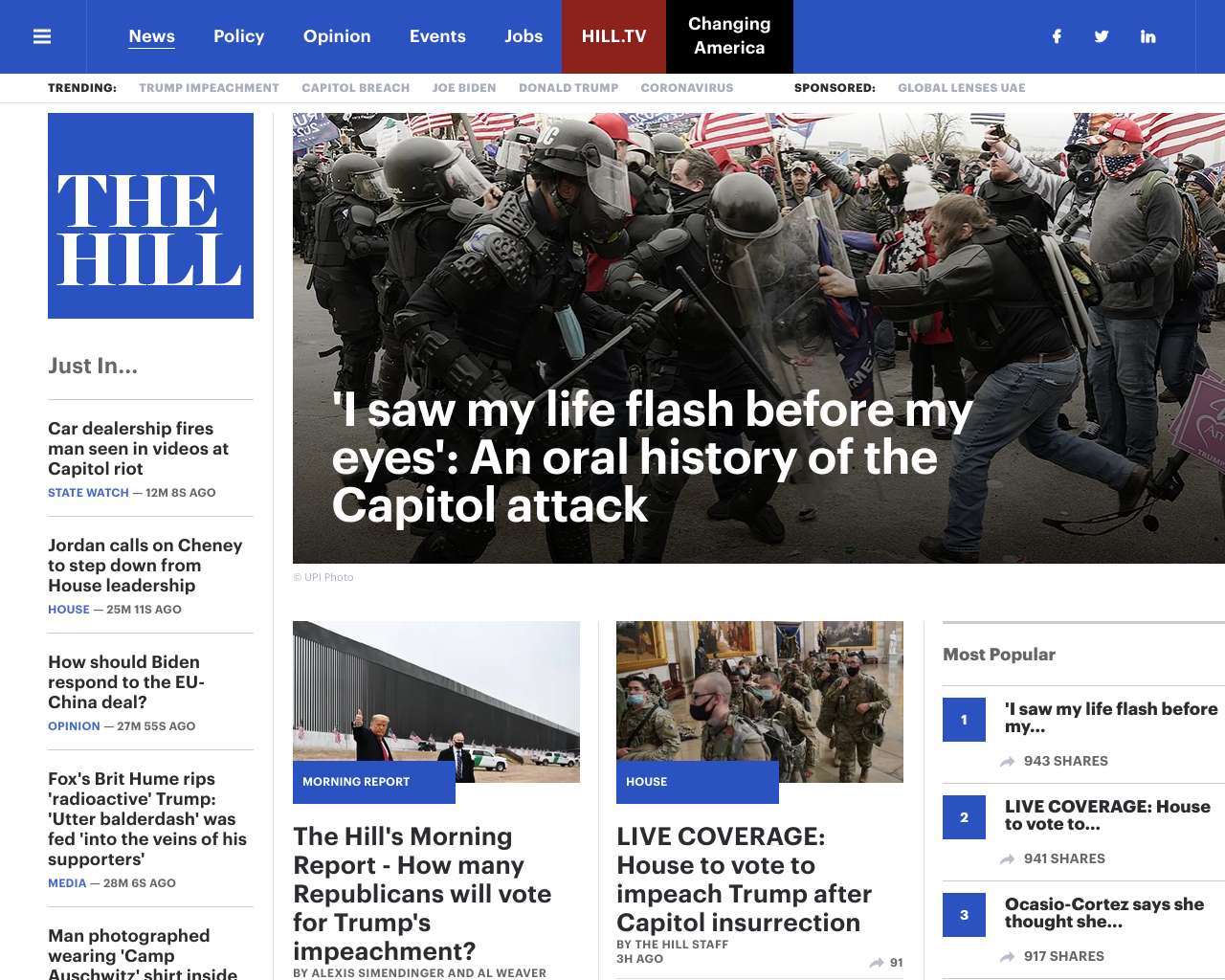Open the Twitter icon in header
Image resolution: width=1225 pixels, height=980 pixels.
click(x=1102, y=36)
